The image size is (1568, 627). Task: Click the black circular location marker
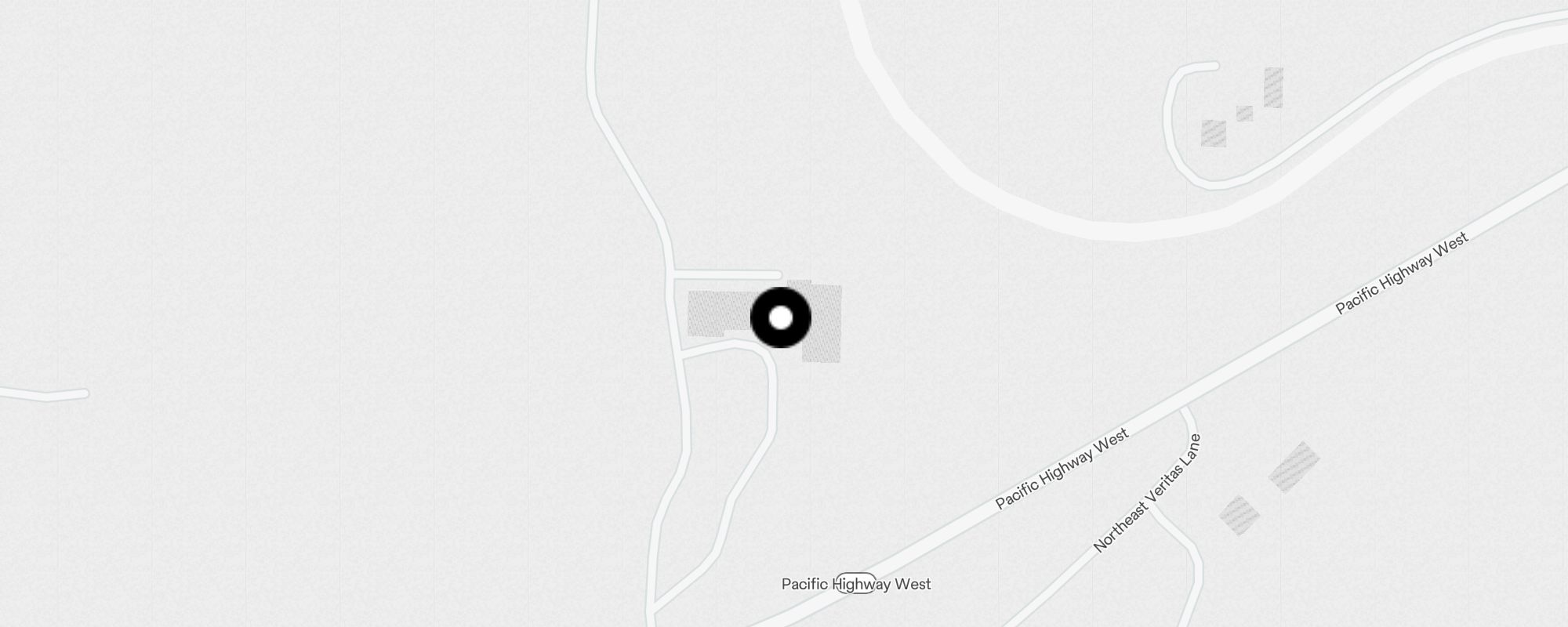(x=781, y=317)
